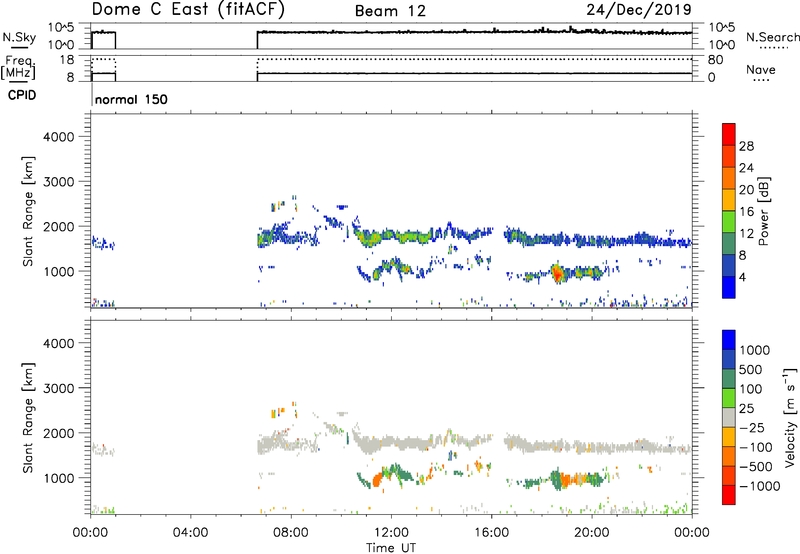Click the "-25" label on Velocity colorbar
Image resolution: width=800 pixels, height=554 pixels.
(751, 428)
